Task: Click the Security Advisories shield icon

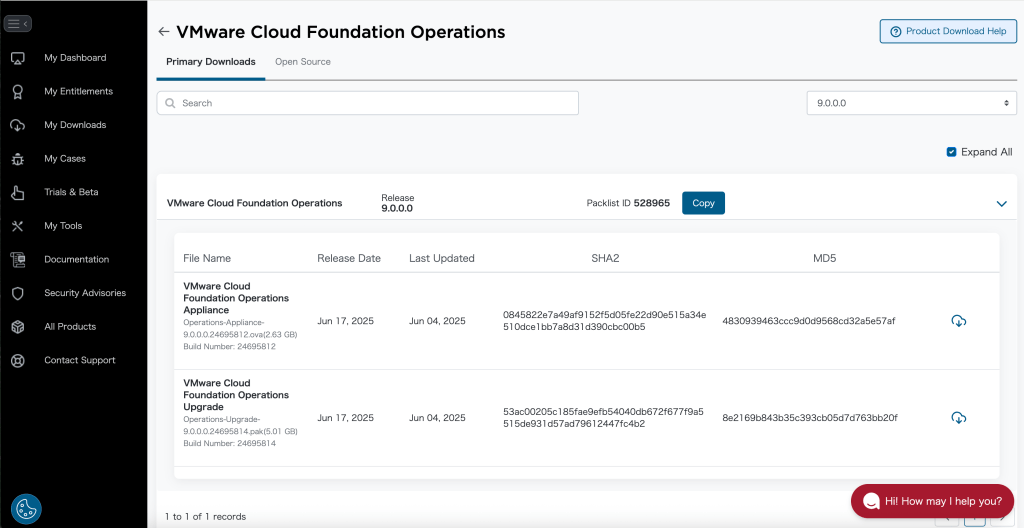Action: (x=17, y=293)
